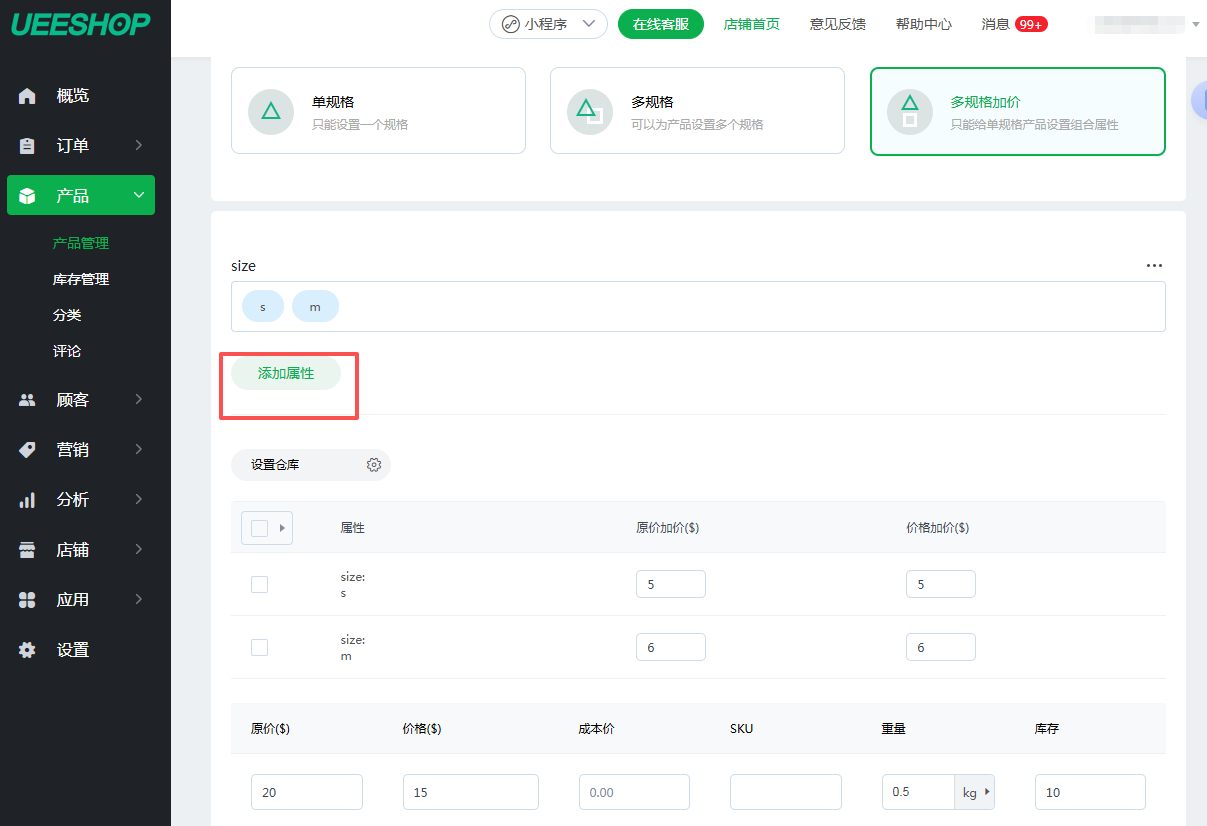Click the 店铺 storefront icon
This screenshot has width=1207, height=826.
pos(27,550)
